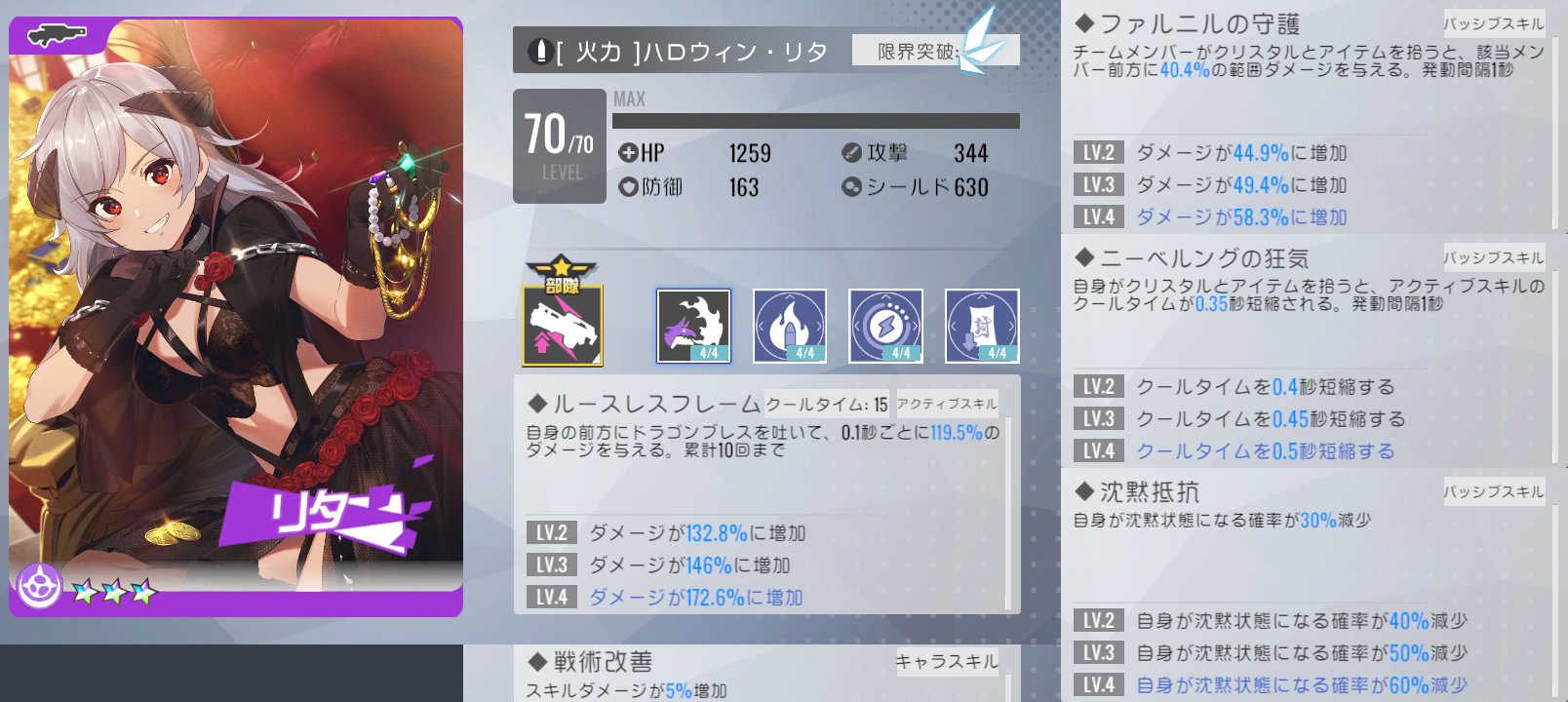Click the three star rarity indicator
The width and height of the screenshot is (1568, 702).
[114, 591]
